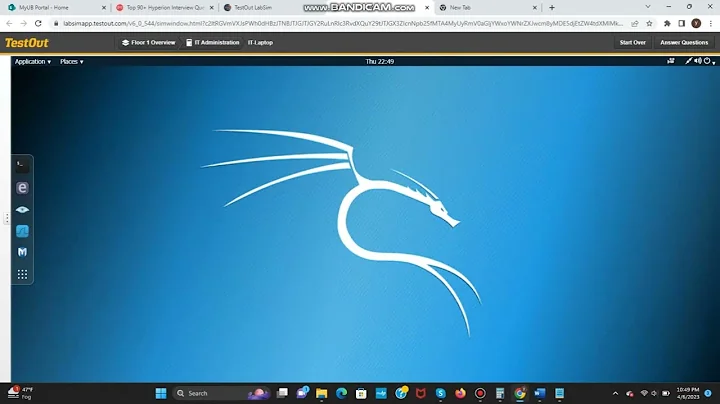This screenshot has height=404, width=720.
Task: Open the Windows Start menu
Action: [x=161, y=393]
